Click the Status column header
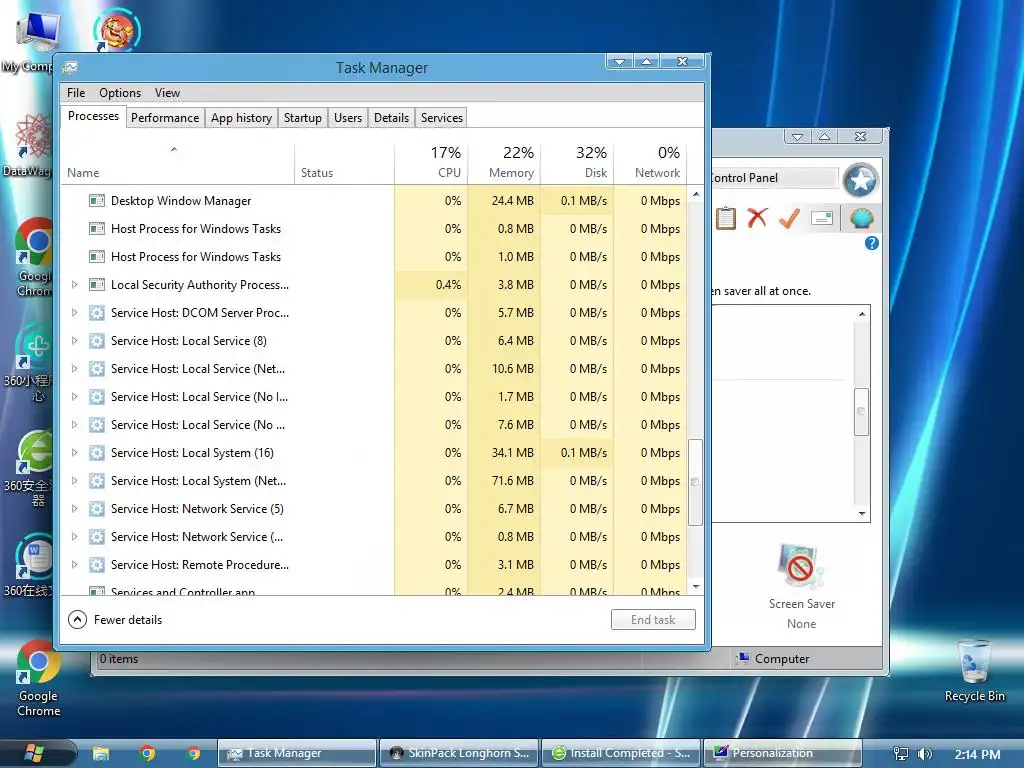The height and width of the screenshot is (768, 1024). point(344,162)
